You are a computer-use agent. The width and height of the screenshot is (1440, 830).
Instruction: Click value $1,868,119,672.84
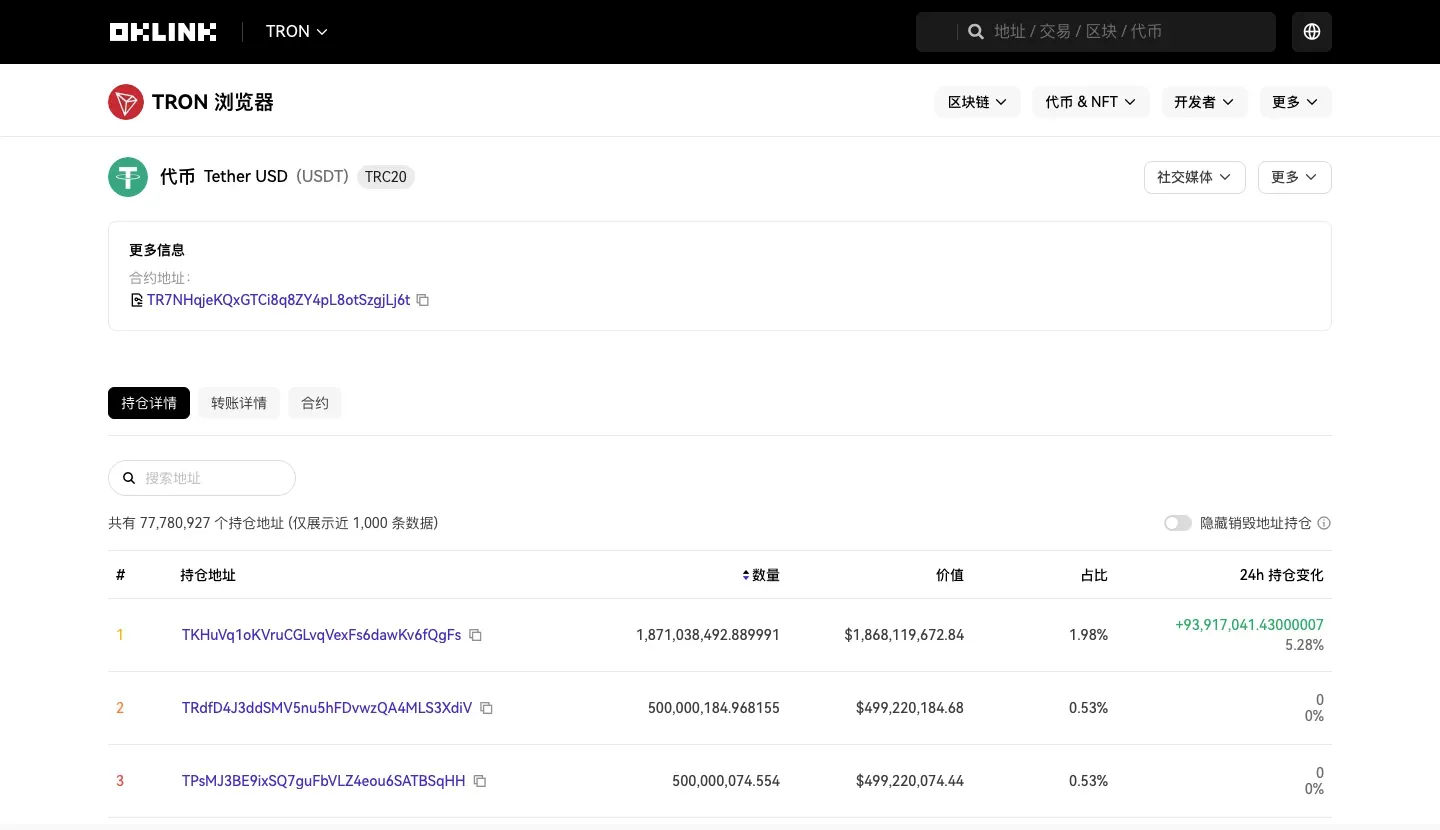point(904,635)
